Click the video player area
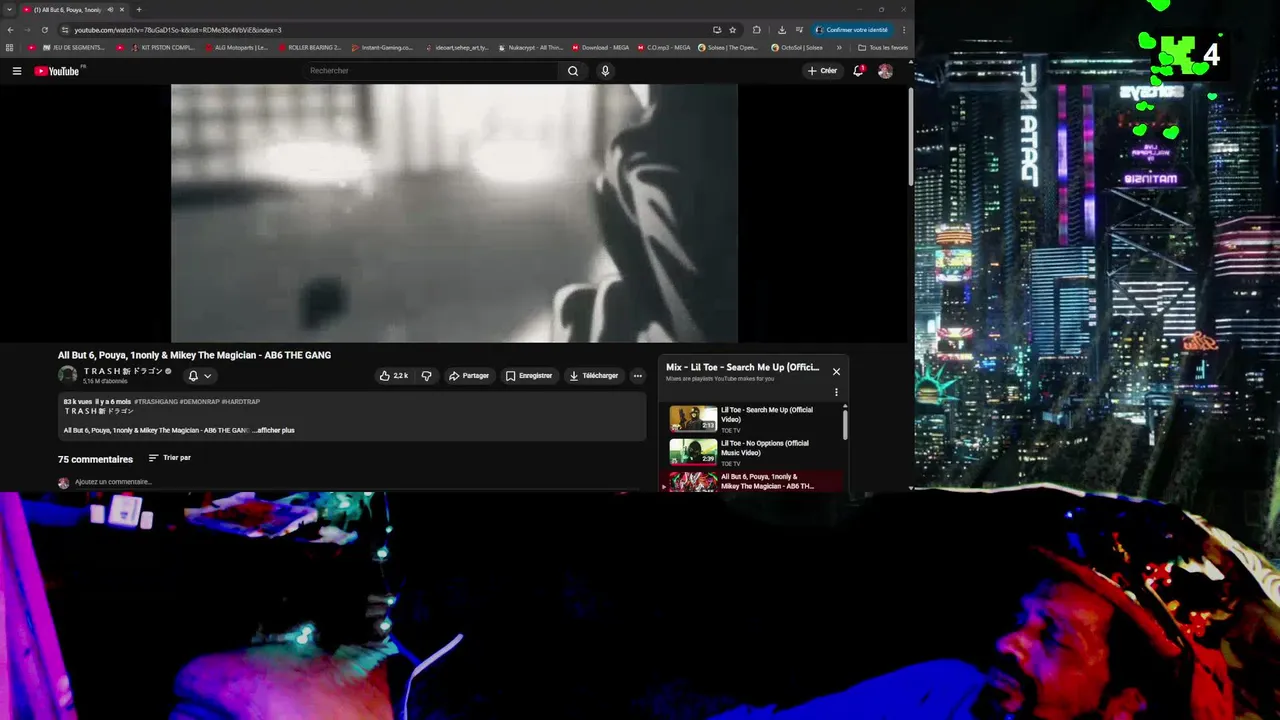Screen dimensions: 1280x720 pos(454,213)
